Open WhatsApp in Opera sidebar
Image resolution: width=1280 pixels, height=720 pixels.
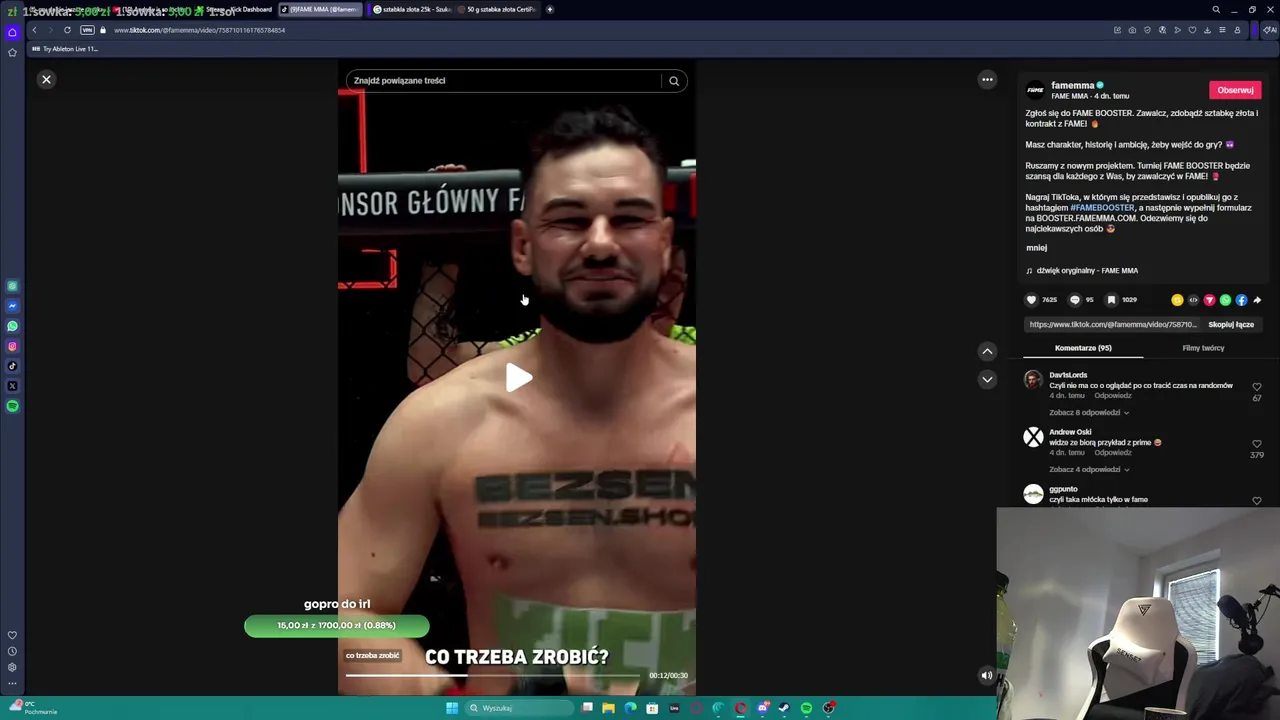12,326
